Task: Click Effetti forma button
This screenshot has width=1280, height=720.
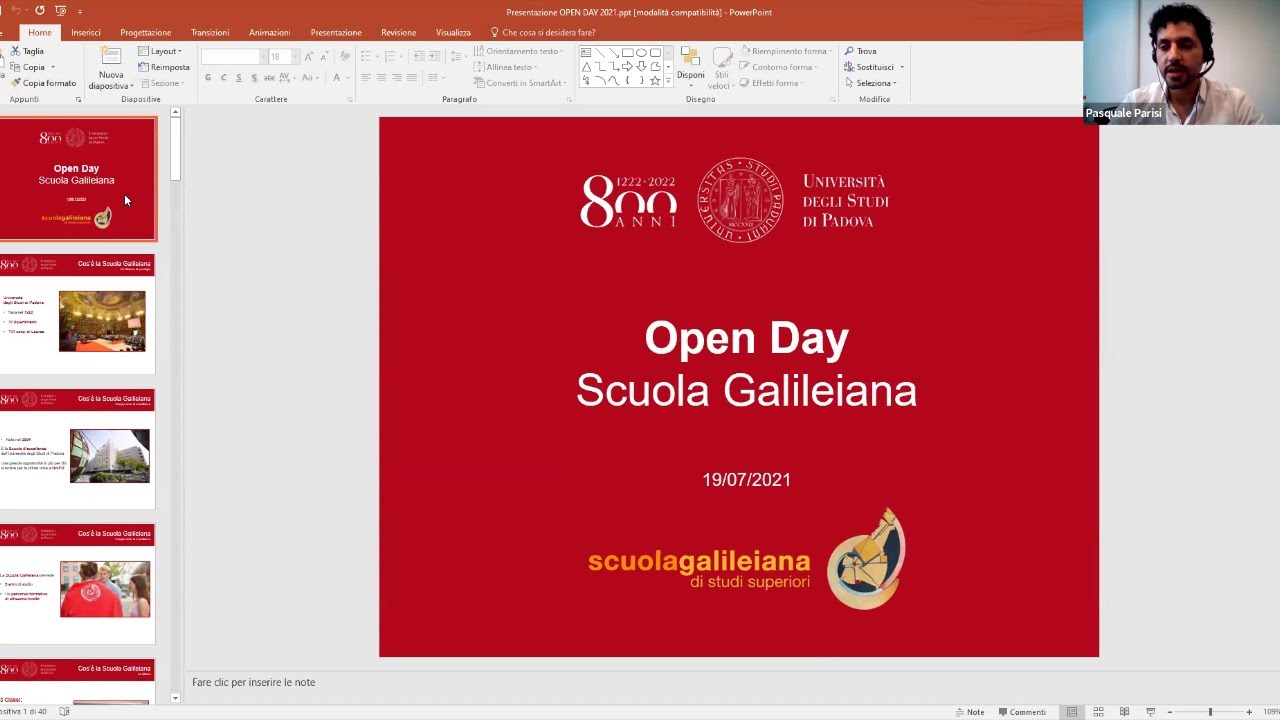Action: pyautogui.click(x=771, y=83)
